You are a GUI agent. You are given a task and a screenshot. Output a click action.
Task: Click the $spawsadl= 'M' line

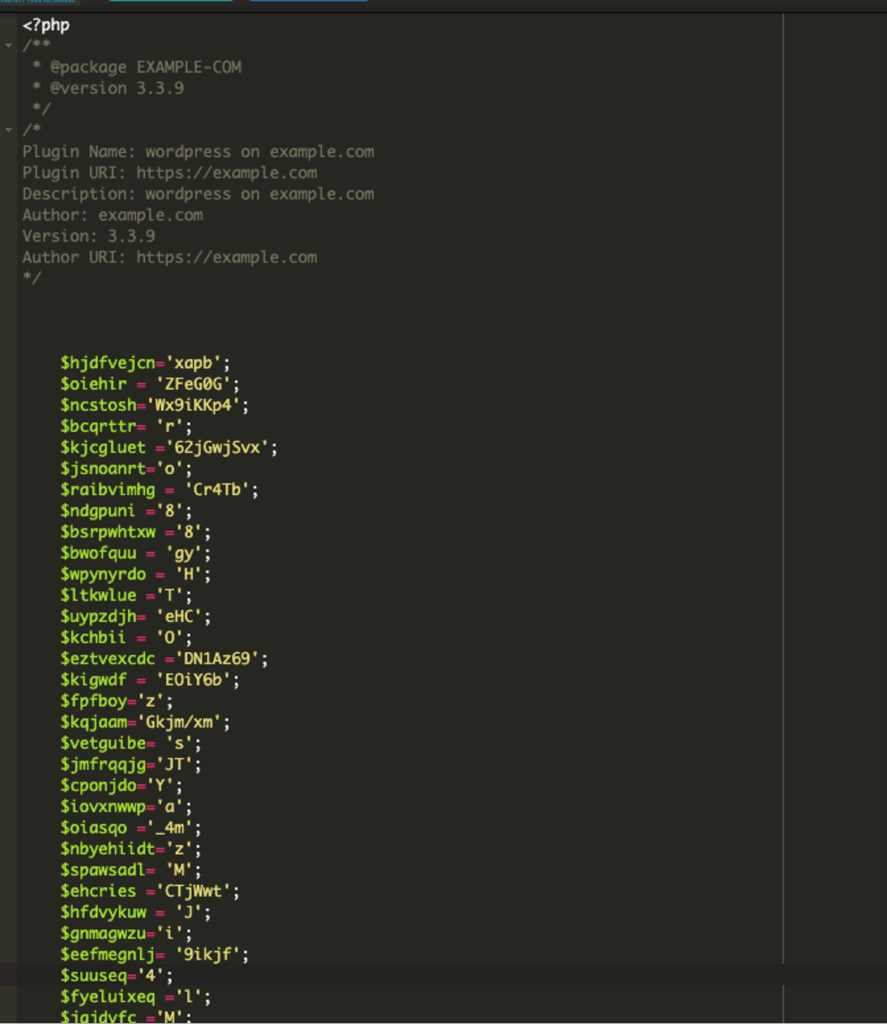tap(131, 870)
